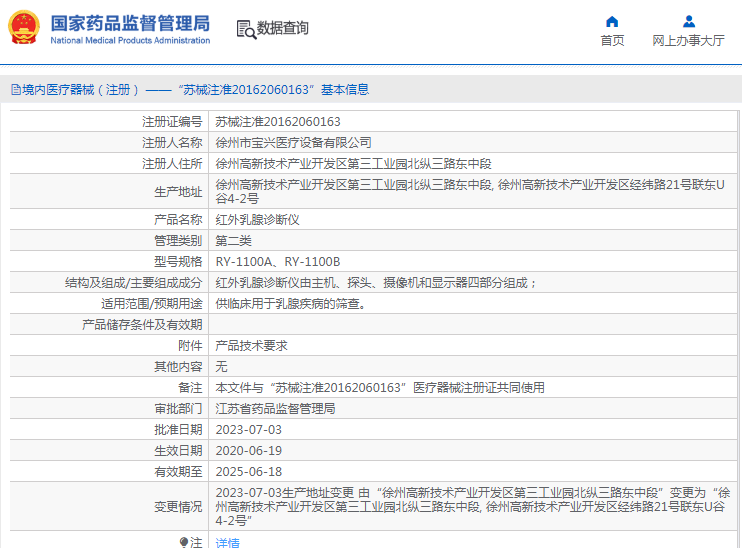Click the 变更情况 row label
Viewport: 742px width, 548px height.
pyautogui.click(x=177, y=507)
